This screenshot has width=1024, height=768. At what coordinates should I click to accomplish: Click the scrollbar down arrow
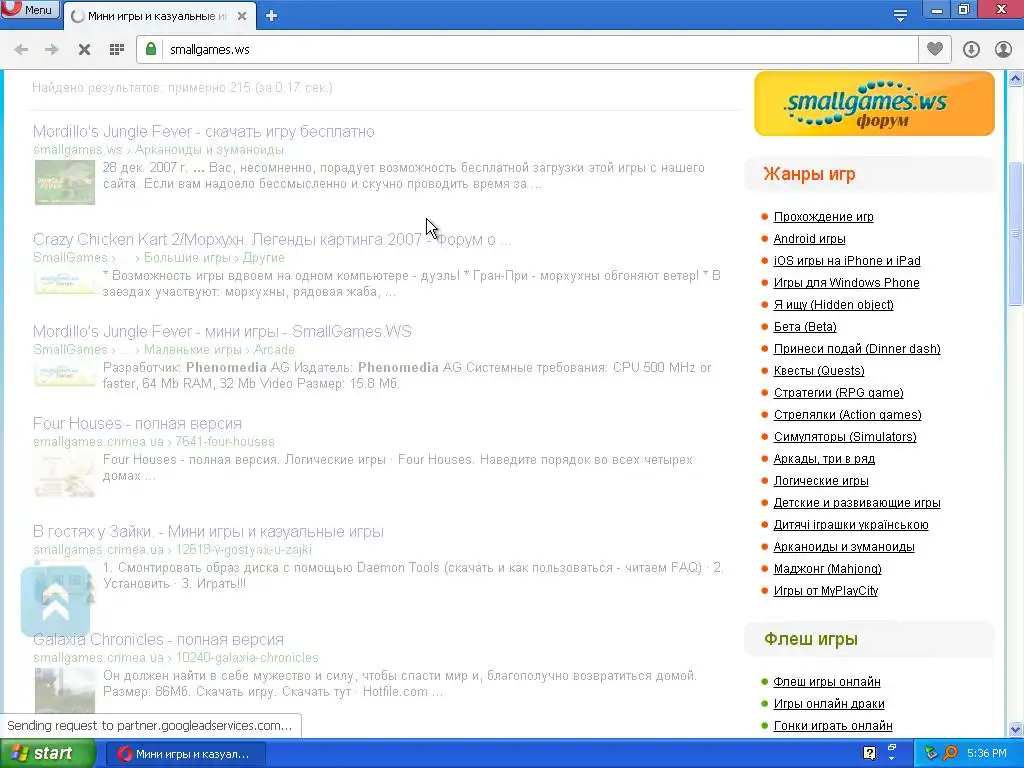pos(1016,729)
